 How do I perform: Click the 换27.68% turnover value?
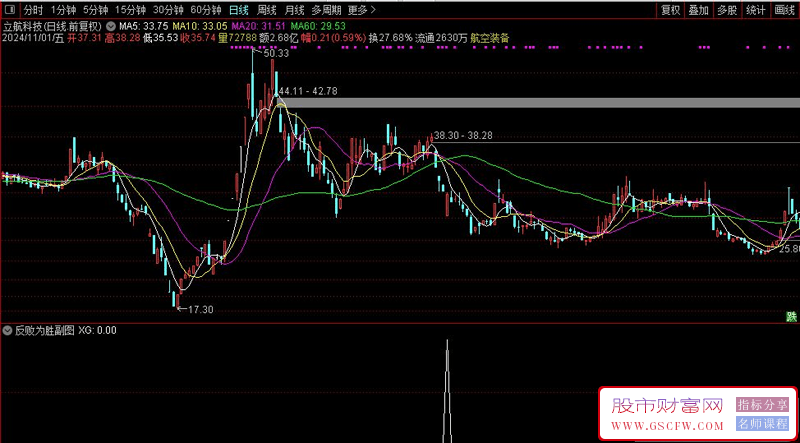coord(390,38)
